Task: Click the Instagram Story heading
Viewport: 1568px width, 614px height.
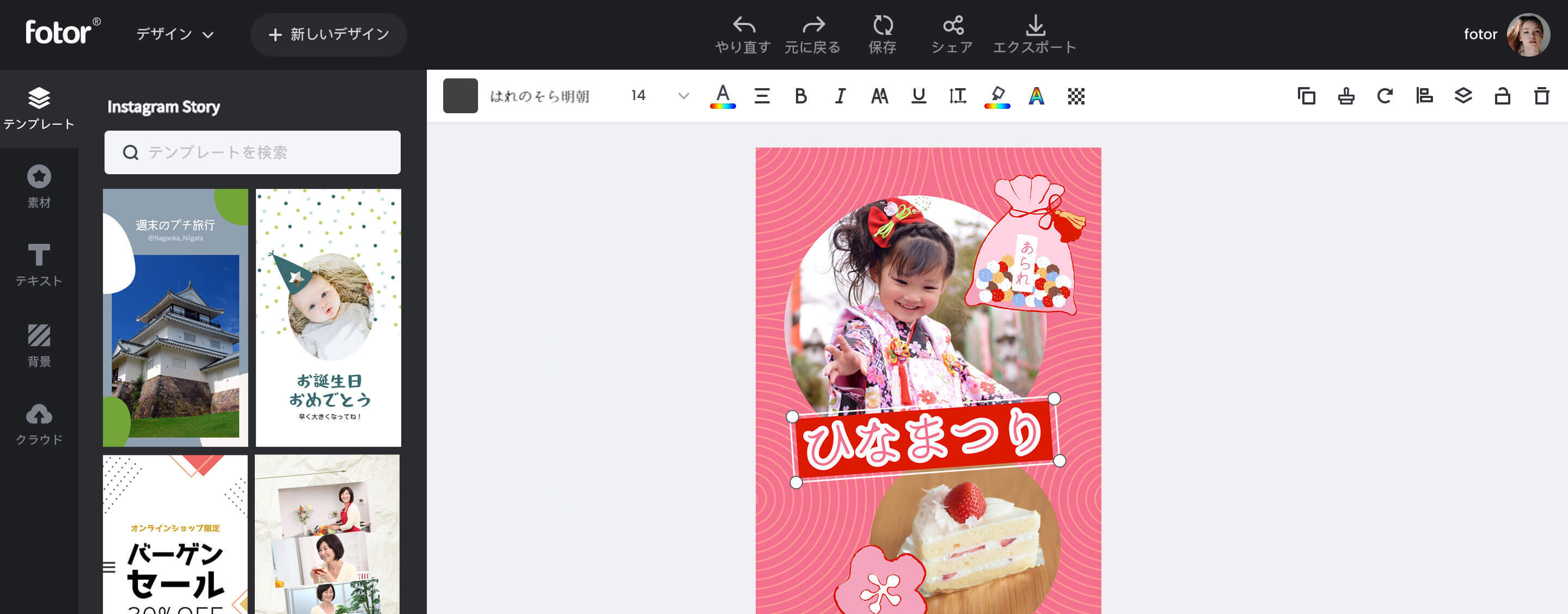Action: coord(164,107)
